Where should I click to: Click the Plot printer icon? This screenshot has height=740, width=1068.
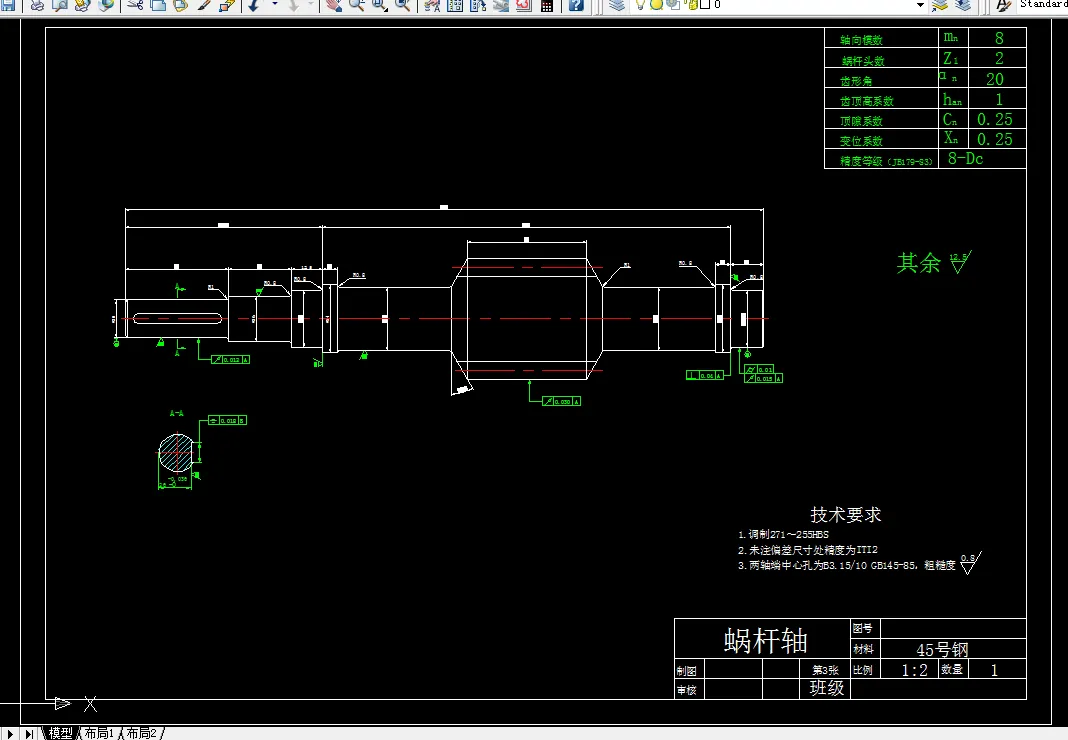[x=37, y=5]
